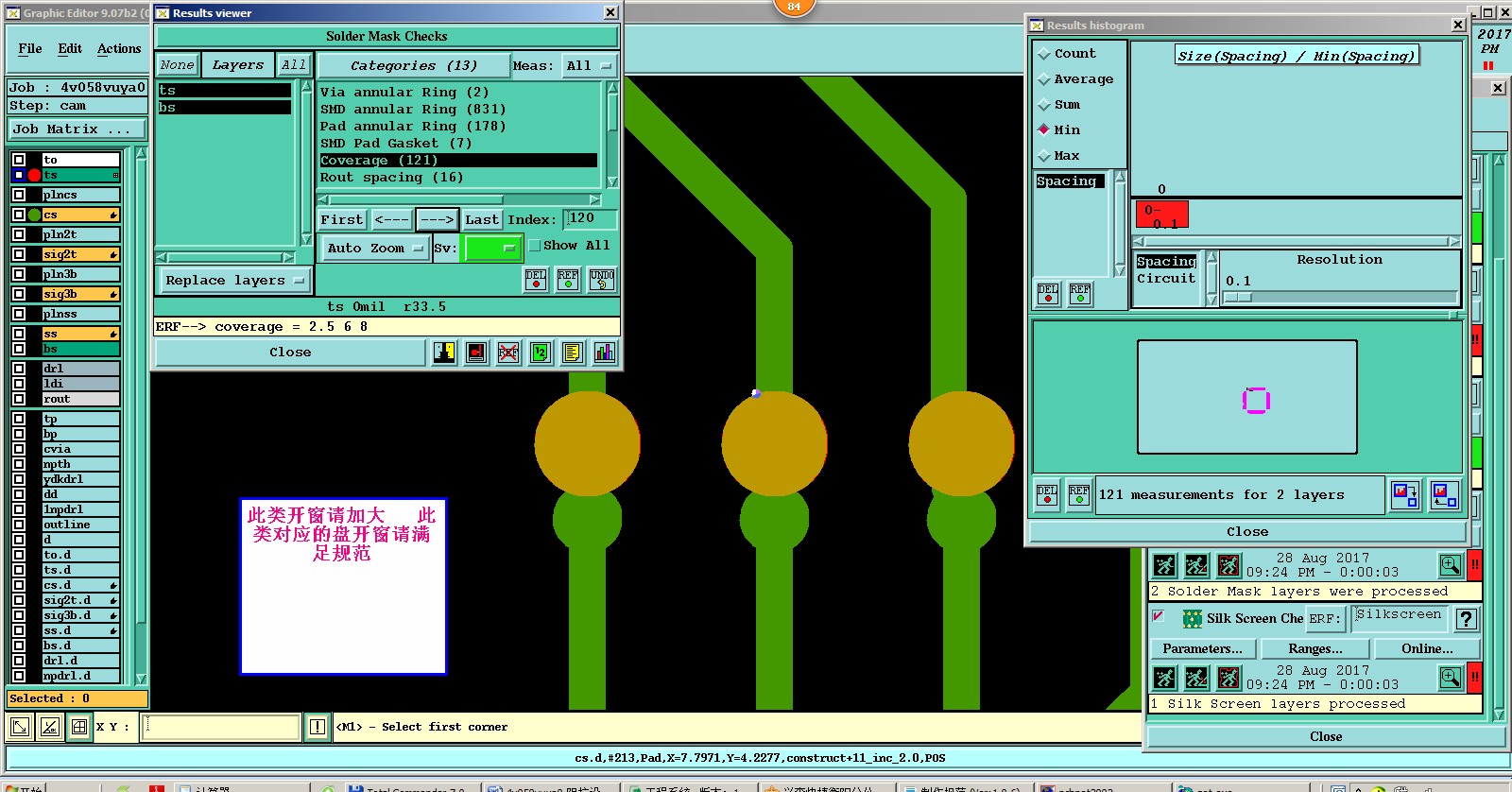Select the Max radio option
Image resolution: width=1512 pixels, height=792 pixels.
pyautogui.click(x=1044, y=156)
